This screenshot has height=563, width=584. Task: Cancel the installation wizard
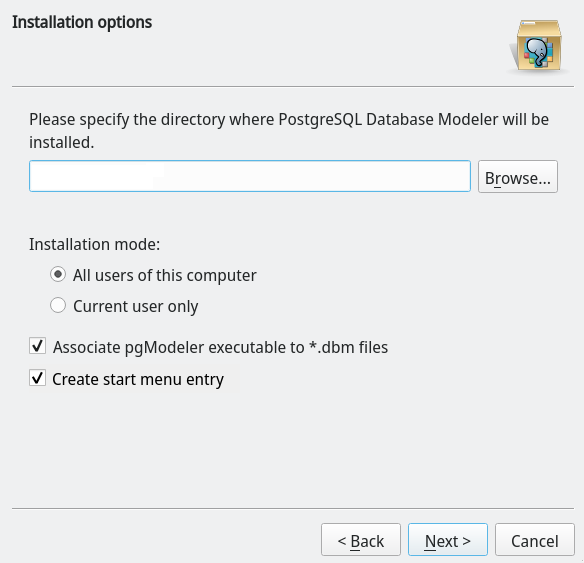tap(534, 540)
